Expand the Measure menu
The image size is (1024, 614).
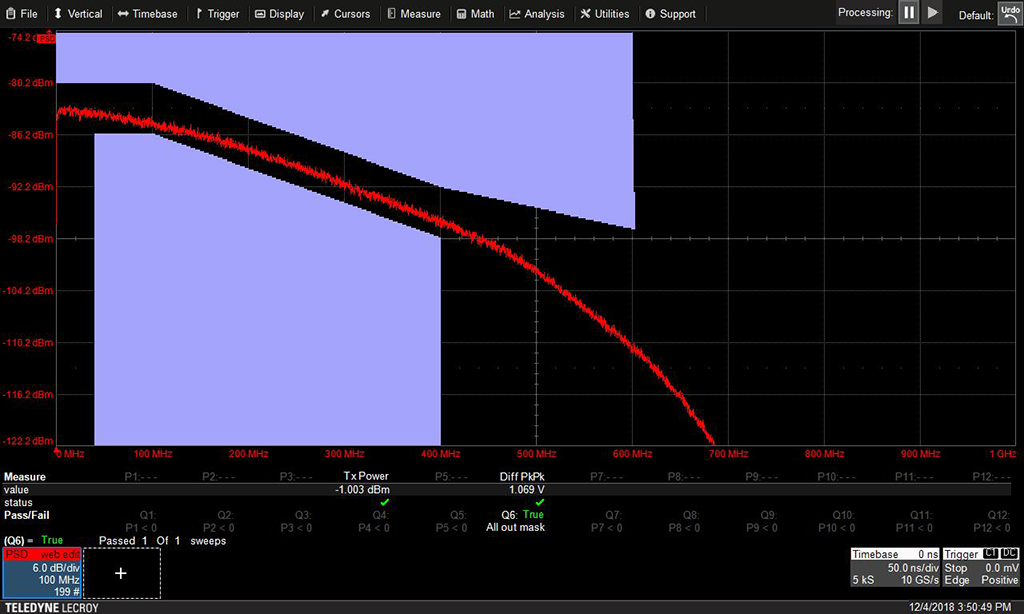[x=413, y=14]
